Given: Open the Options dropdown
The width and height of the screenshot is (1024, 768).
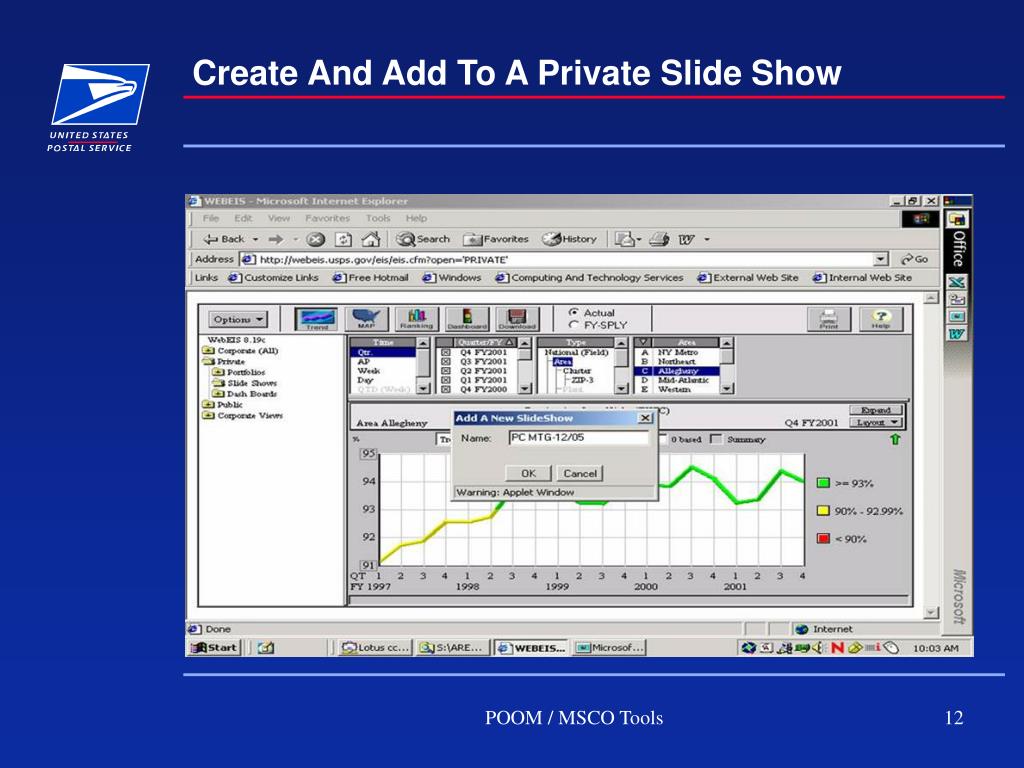Looking at the screenshot, I should [x=238, y=319].
